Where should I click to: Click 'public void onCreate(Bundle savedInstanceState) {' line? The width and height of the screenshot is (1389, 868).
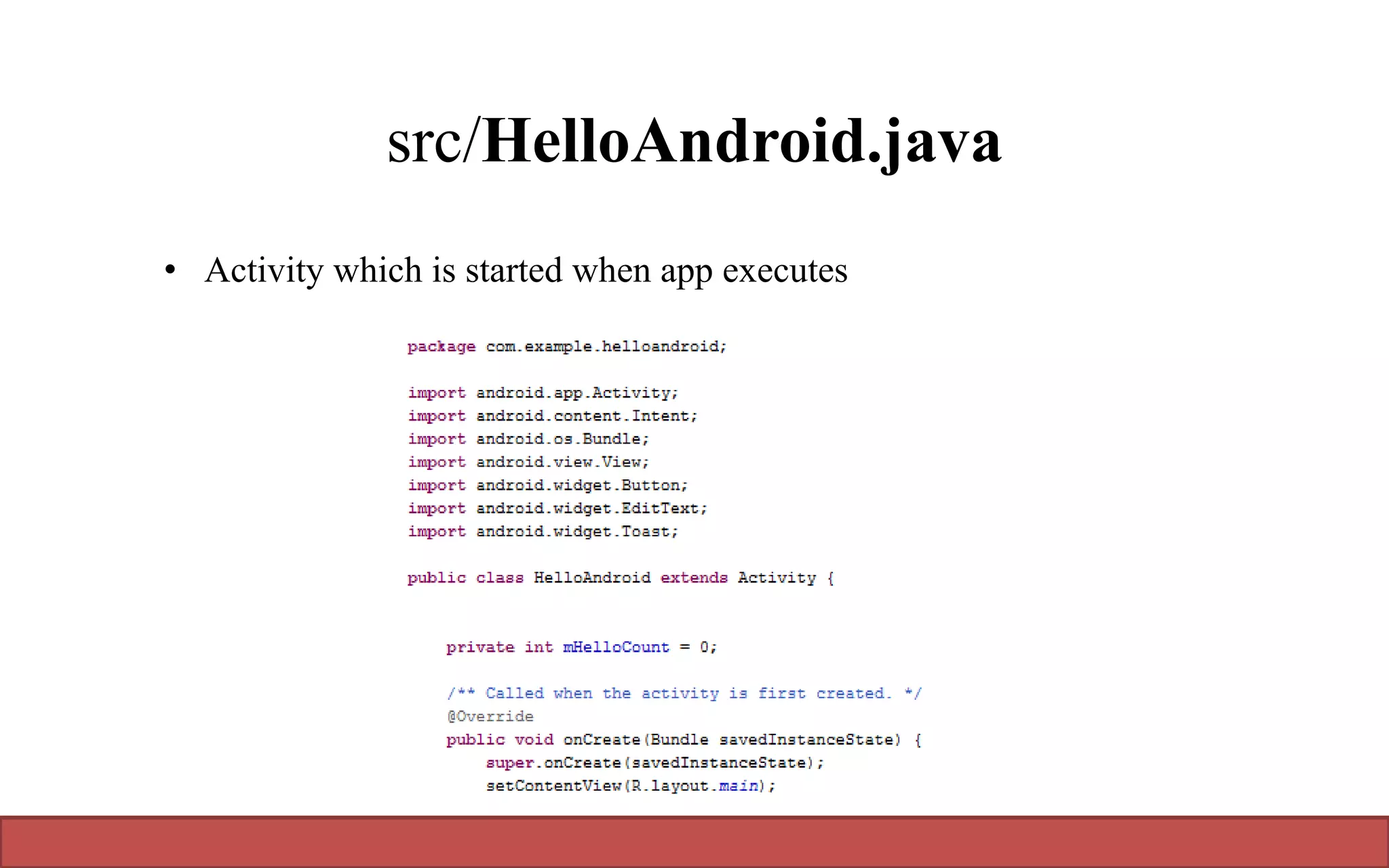(684, 740)
